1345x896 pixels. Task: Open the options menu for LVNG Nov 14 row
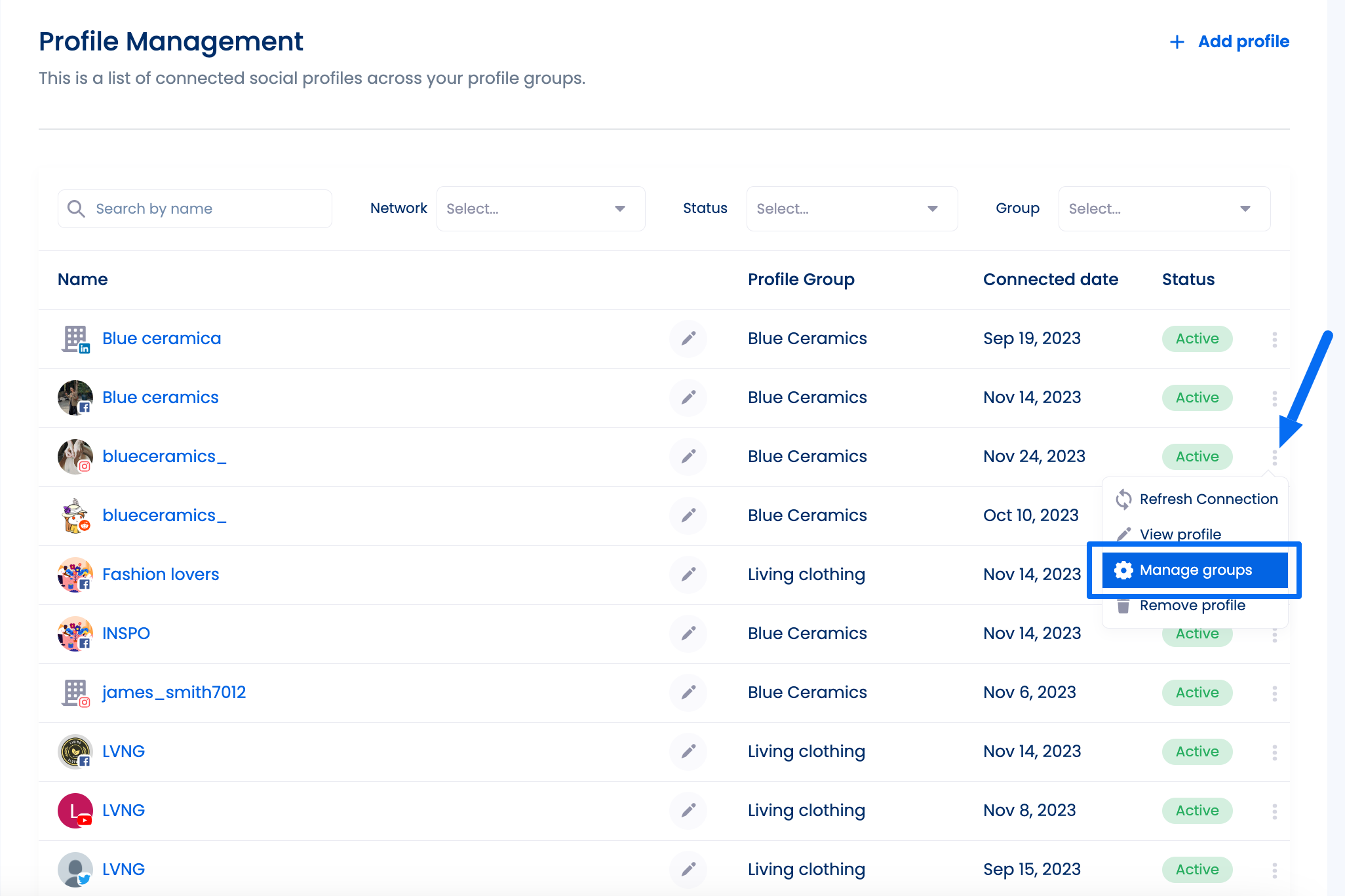[1274, 752]
